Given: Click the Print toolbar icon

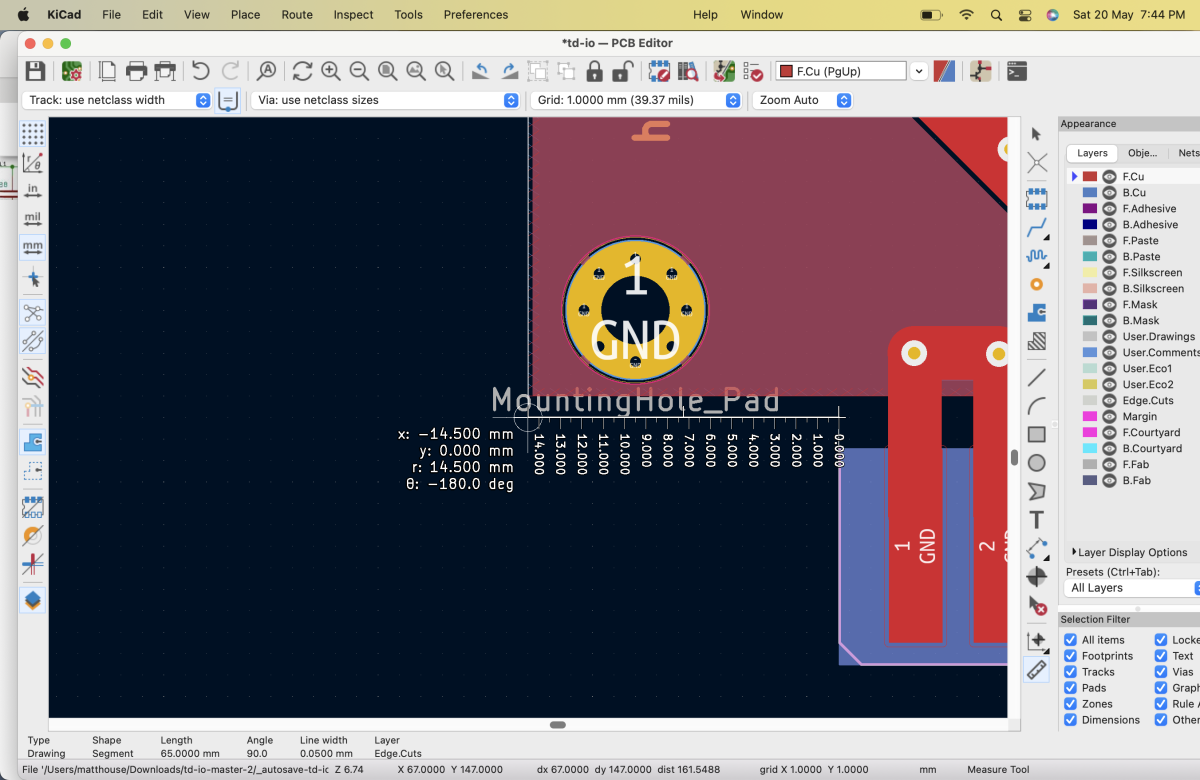Looking at the screenshot, I should [137, 71].
